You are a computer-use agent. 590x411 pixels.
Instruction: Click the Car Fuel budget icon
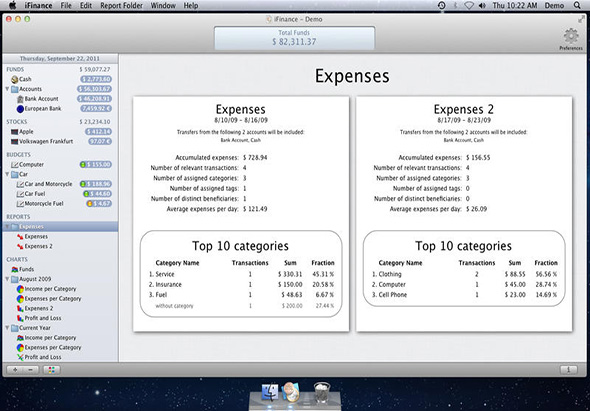pos(20,194)
